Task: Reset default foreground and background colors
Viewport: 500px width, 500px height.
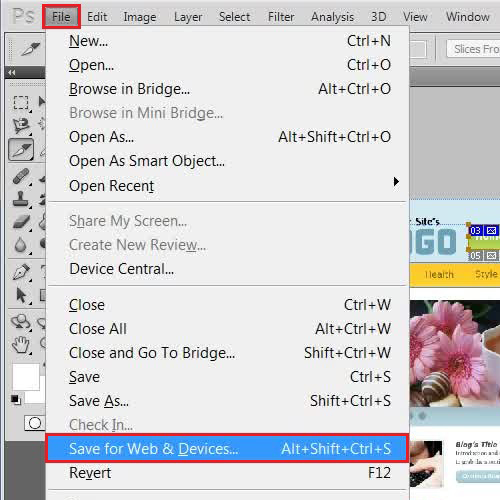Action: pyautogui.click(x=15, y=399)
